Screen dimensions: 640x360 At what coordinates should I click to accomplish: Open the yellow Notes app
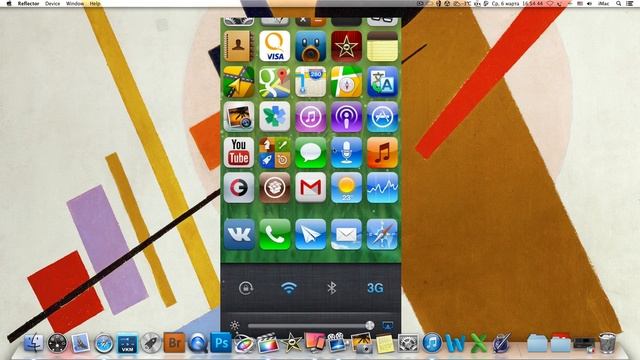point(382,46)
